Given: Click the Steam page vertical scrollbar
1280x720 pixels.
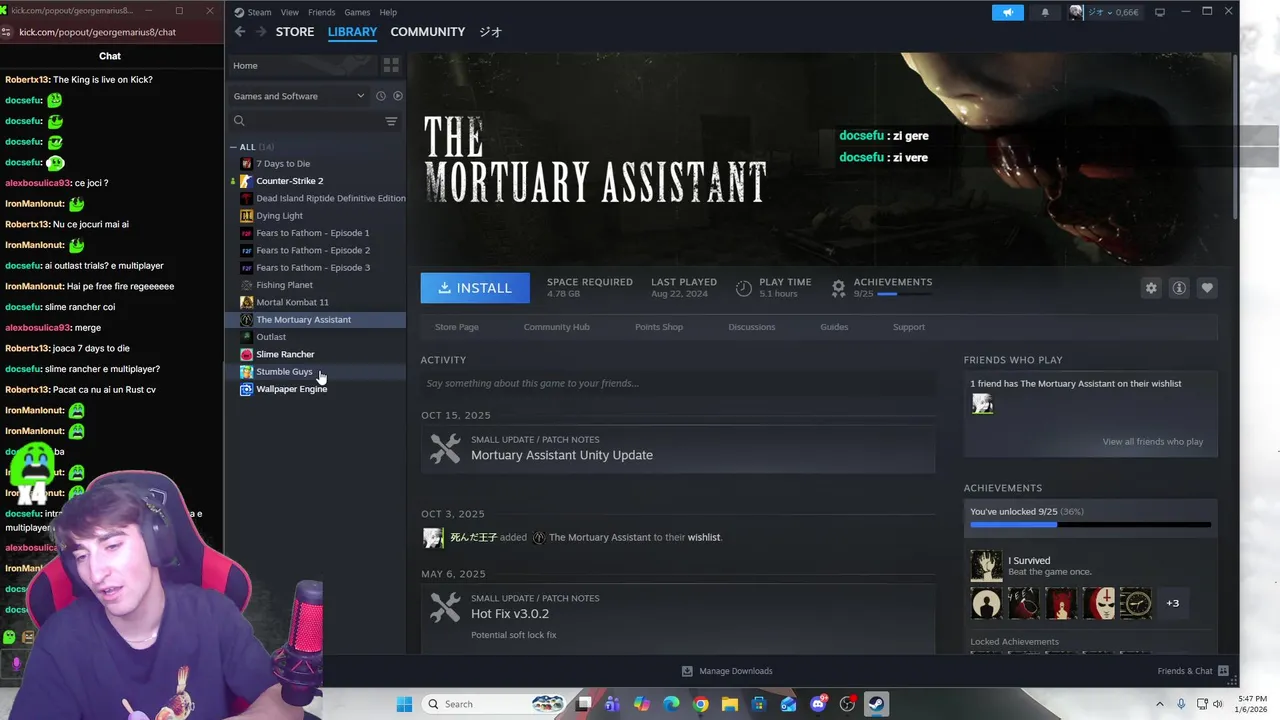Looking at the screenshot, I should pos(1236,135).
